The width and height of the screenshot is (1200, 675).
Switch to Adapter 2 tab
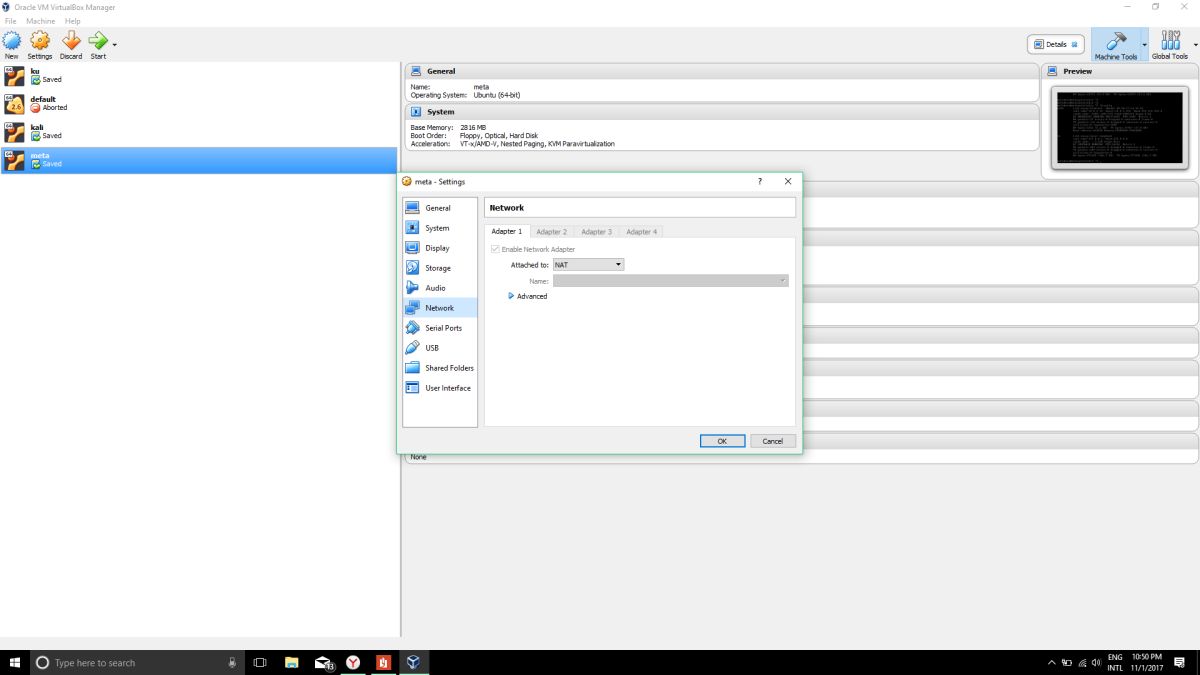click(551, 231)
